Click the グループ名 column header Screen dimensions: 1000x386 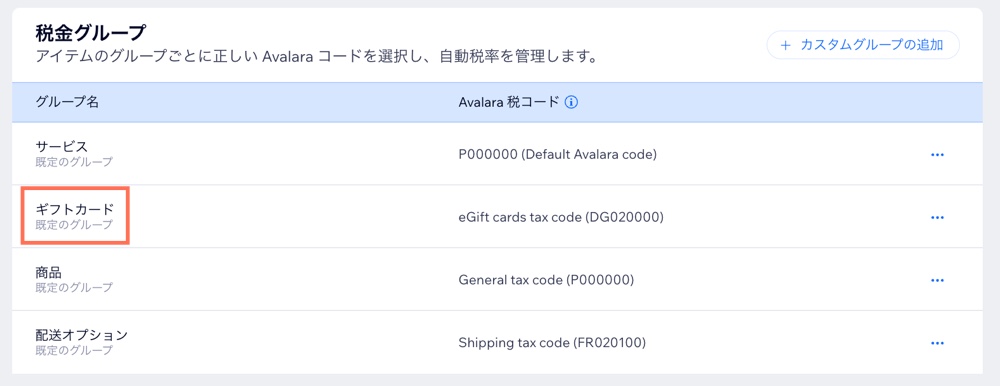[x=67, y=102]
